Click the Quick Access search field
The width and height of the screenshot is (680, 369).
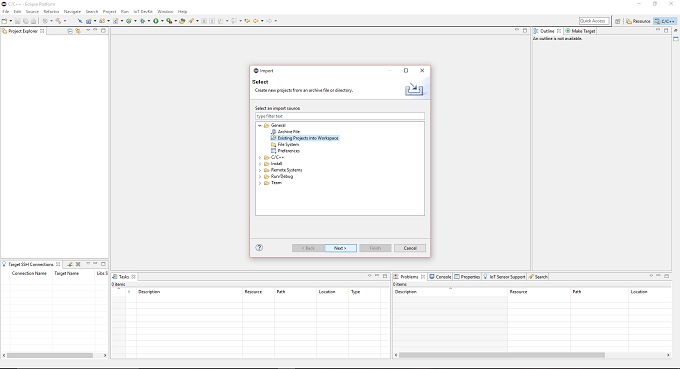click(594, 21)
